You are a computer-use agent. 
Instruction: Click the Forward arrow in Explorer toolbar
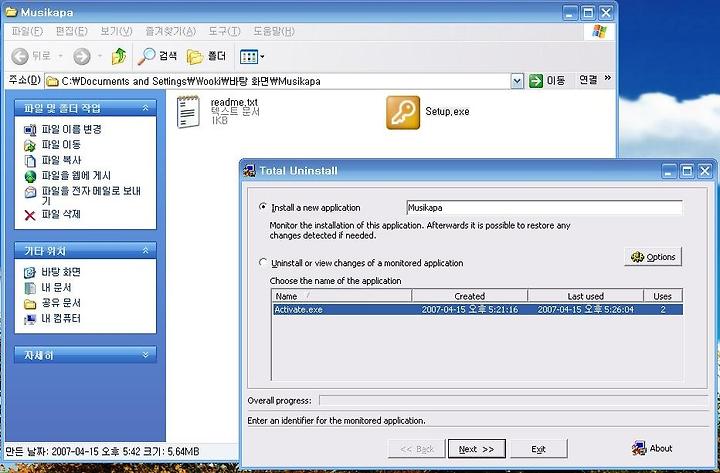(x=82, y=56)
